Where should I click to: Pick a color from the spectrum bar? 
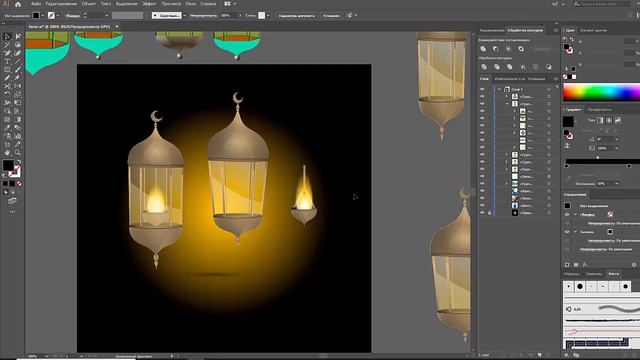click(601, 93)
